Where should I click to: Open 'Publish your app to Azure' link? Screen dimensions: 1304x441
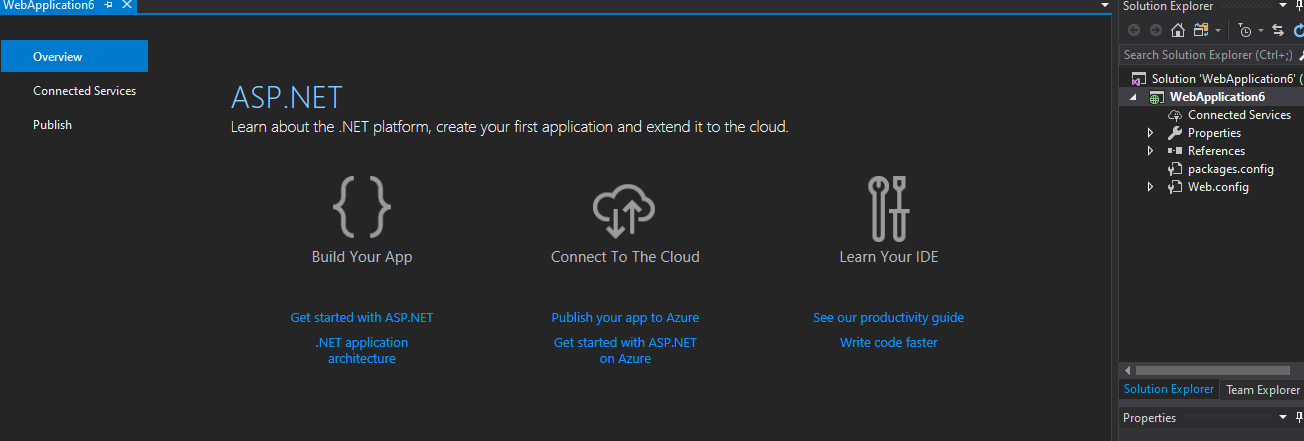[625, 318]
